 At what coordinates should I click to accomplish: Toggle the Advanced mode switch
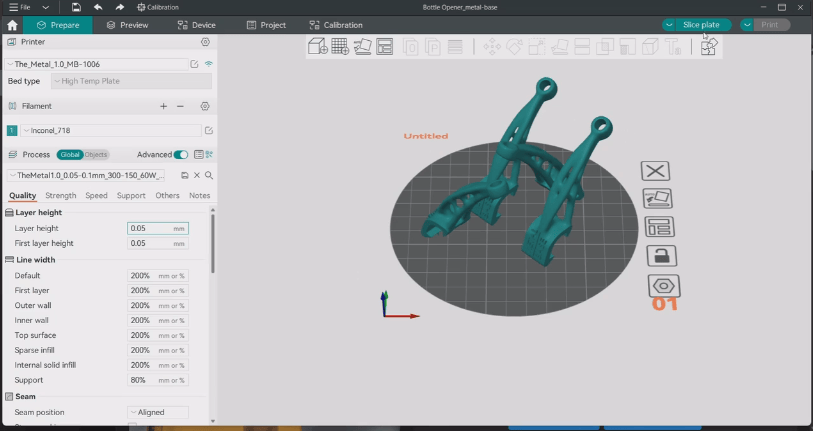tap(181, 155)
